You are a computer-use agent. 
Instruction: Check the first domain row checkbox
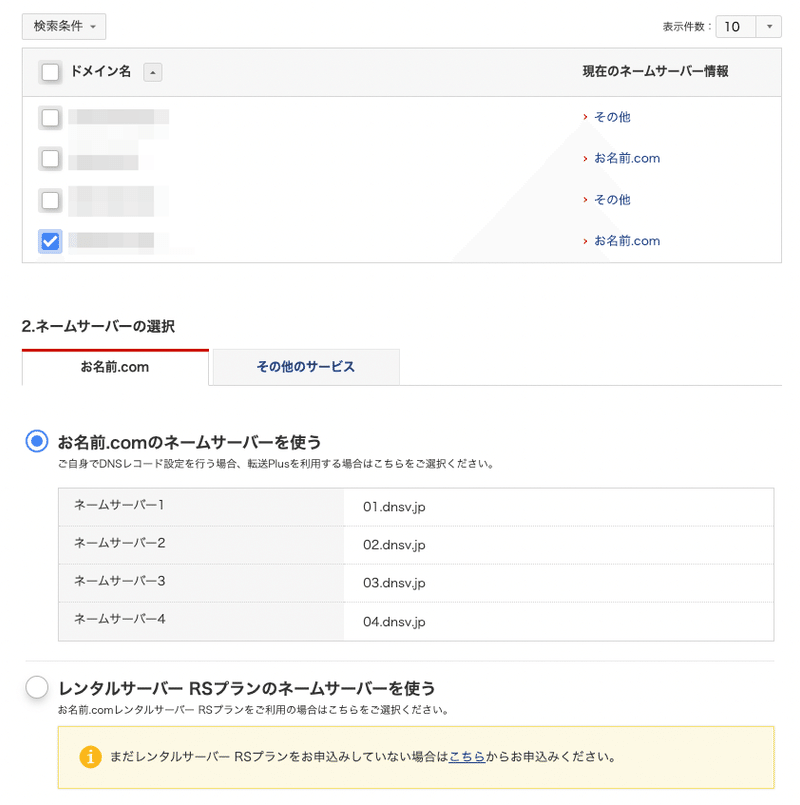click(50, 118)
